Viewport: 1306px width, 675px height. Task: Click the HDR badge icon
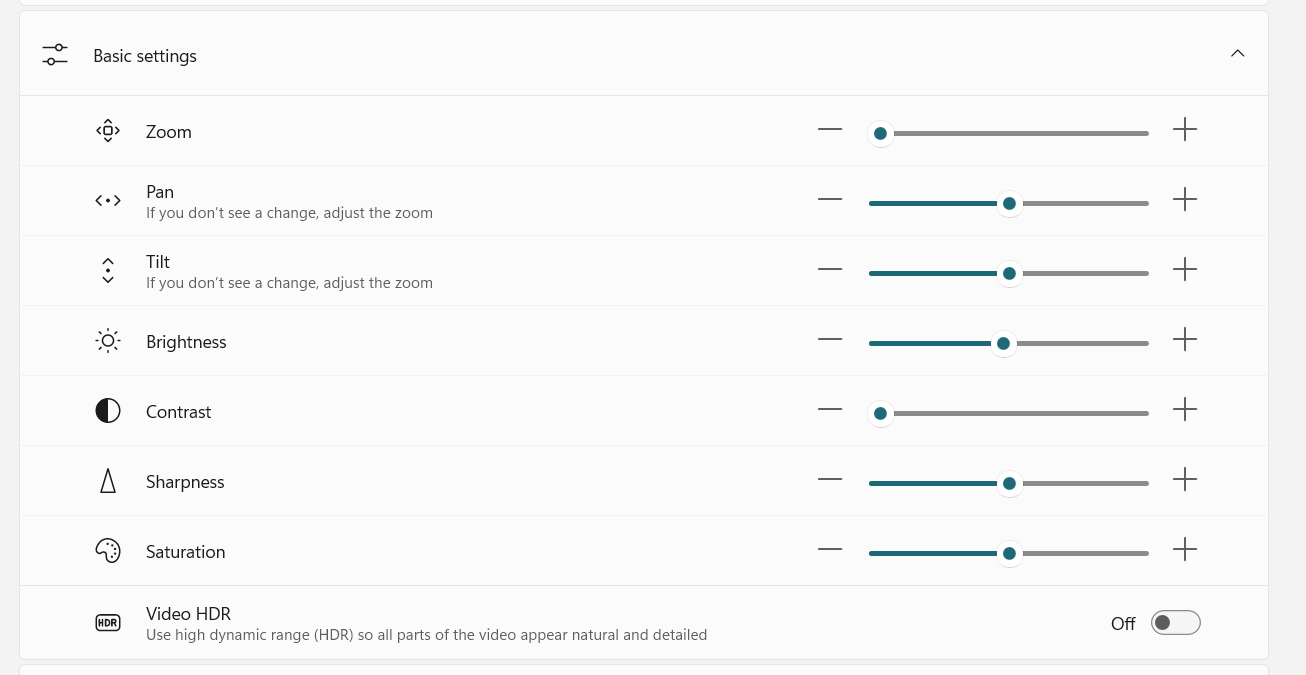[x=108, y=623]
